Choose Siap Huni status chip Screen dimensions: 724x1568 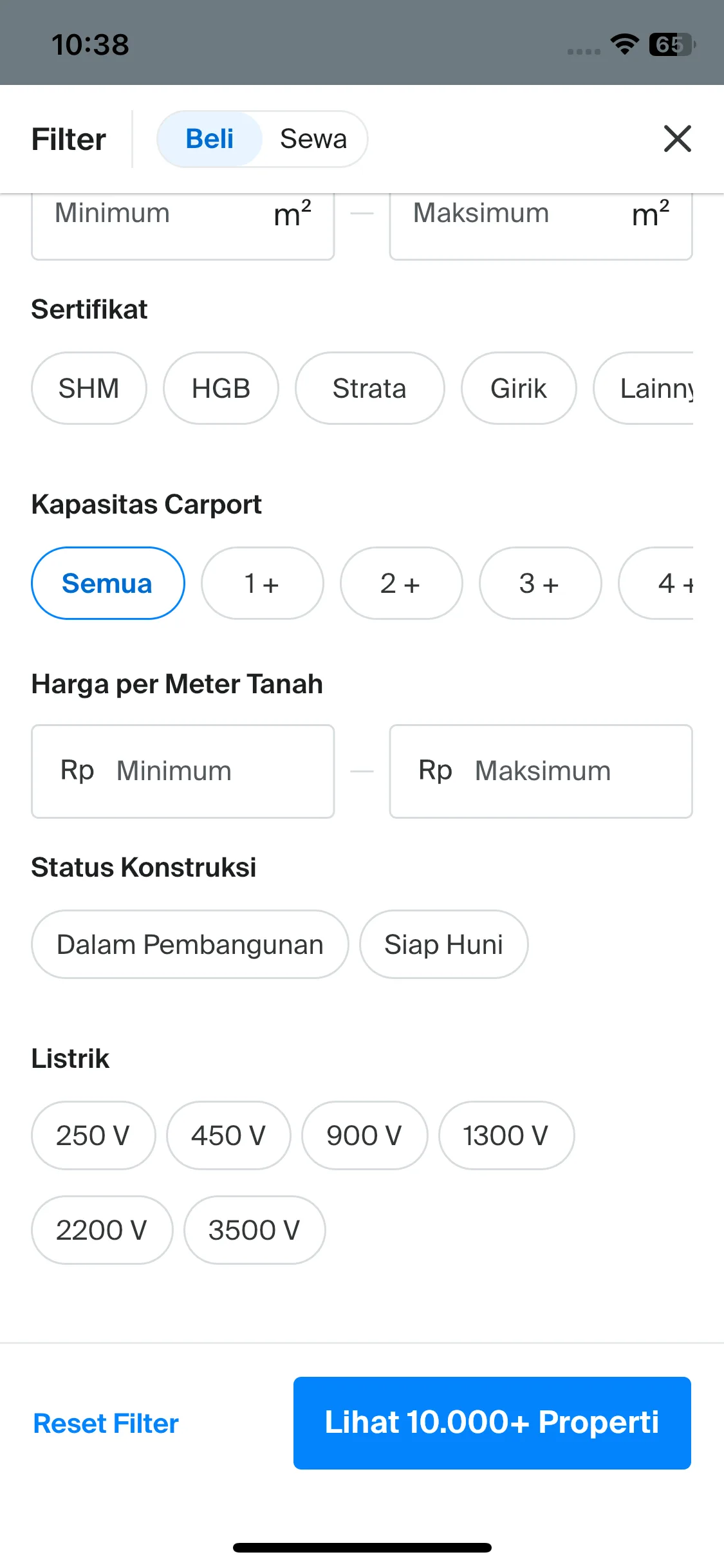pos(443,944)
